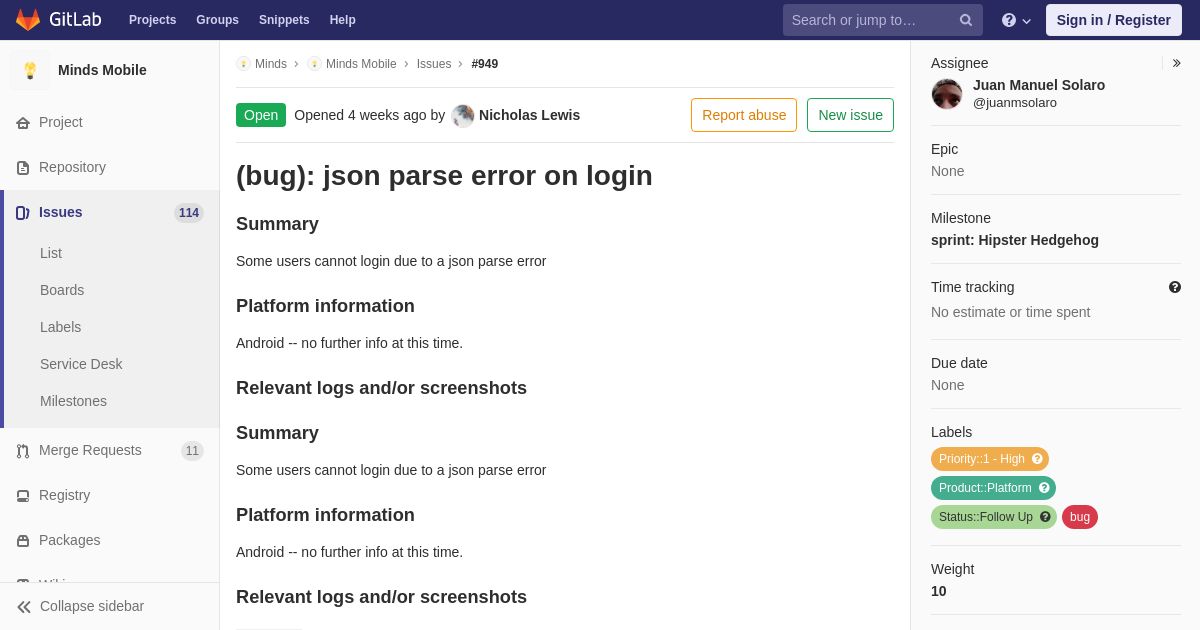Click the red bug label

pos(1080,517)
